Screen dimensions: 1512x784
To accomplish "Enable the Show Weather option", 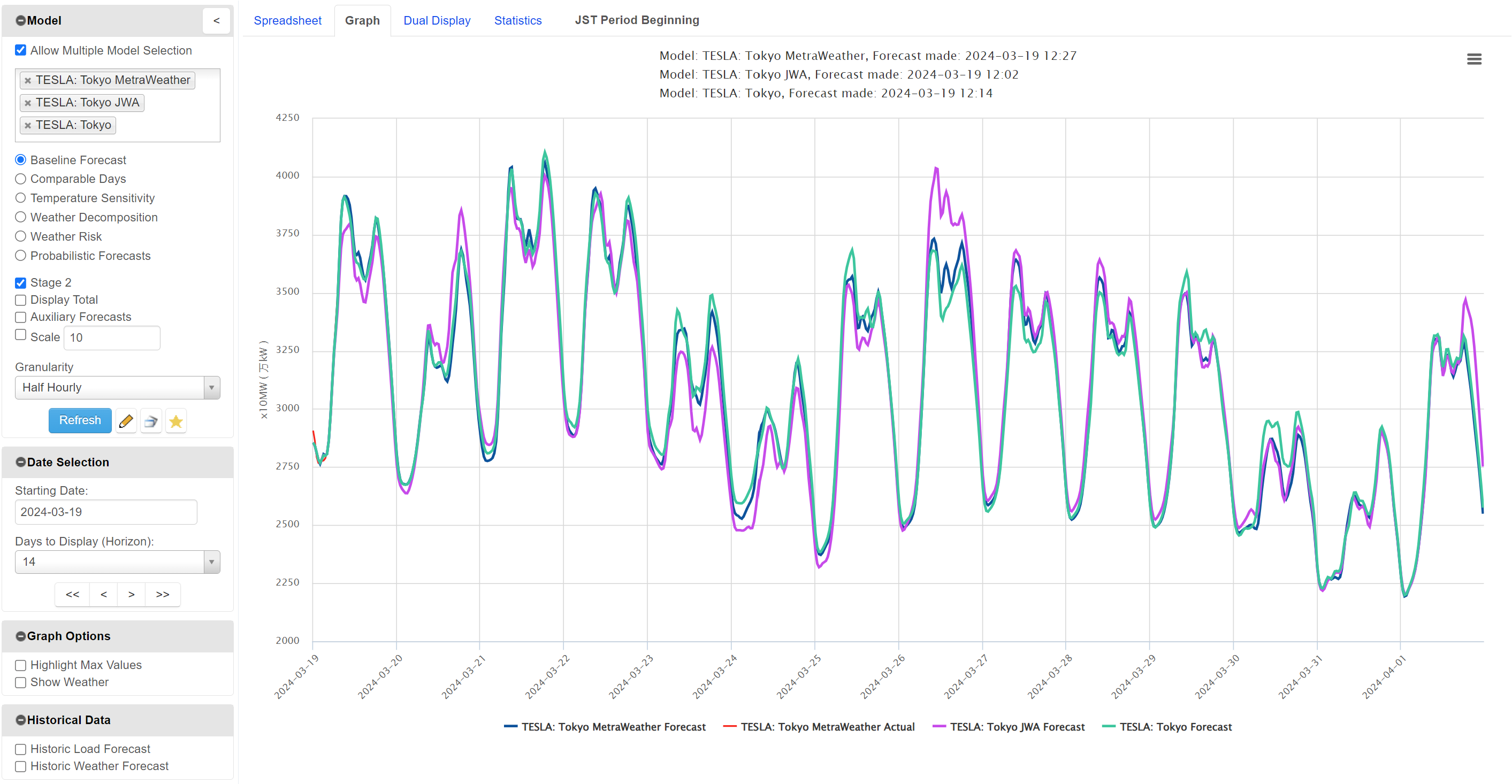I will tap(20, 682).
